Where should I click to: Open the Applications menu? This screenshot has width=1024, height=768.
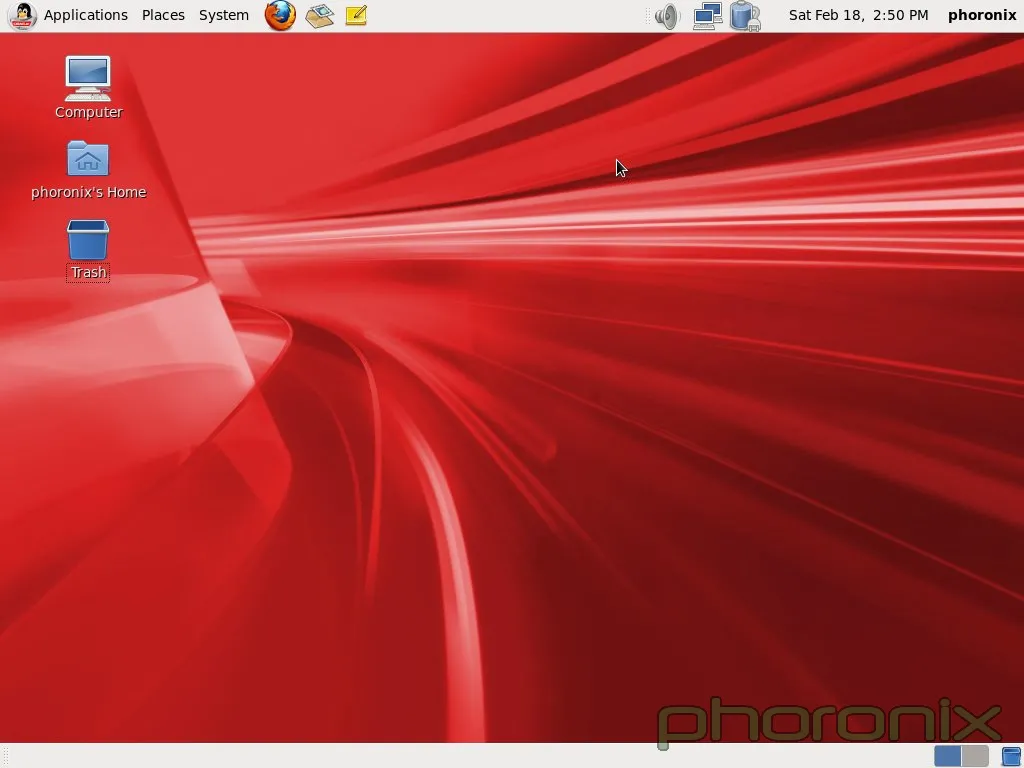[85, 15]
